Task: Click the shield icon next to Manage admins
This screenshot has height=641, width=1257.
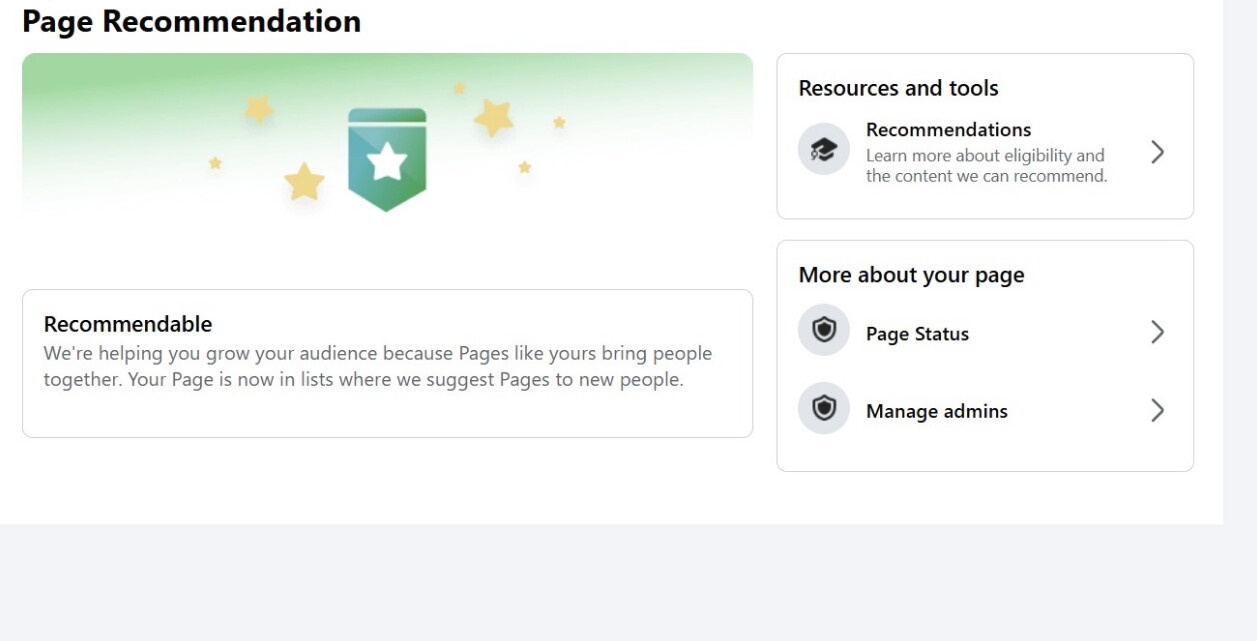Action: pyautogui.click(x=823, y=409)
